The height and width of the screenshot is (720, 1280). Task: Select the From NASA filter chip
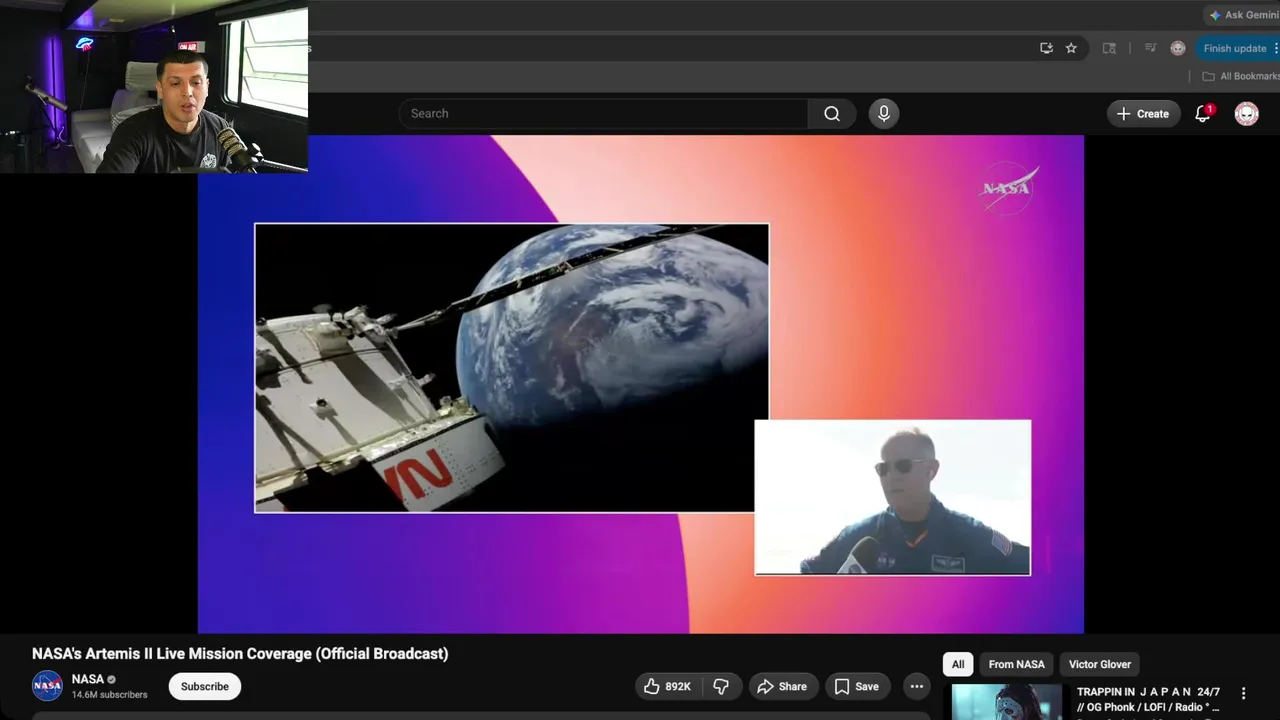1016,664
